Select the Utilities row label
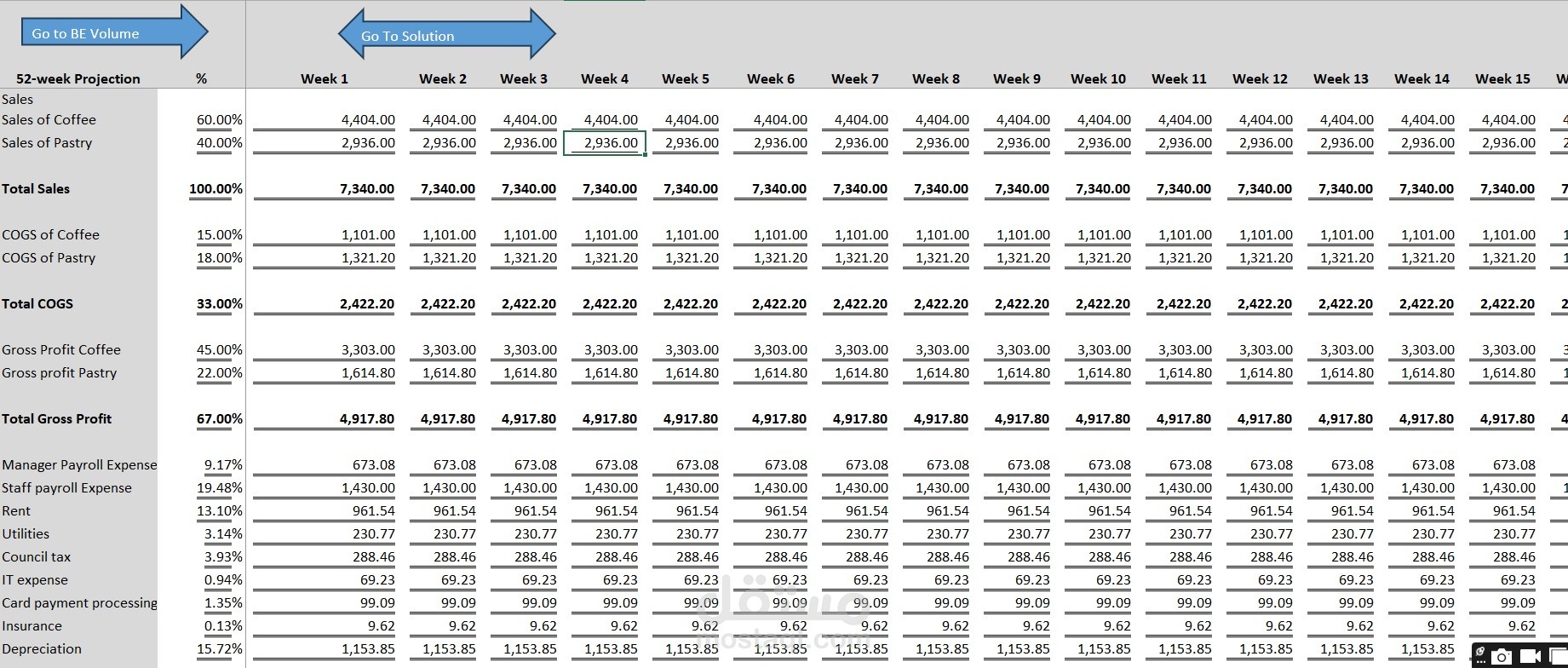The image size is (1568, 668). [x=26, y=533]
